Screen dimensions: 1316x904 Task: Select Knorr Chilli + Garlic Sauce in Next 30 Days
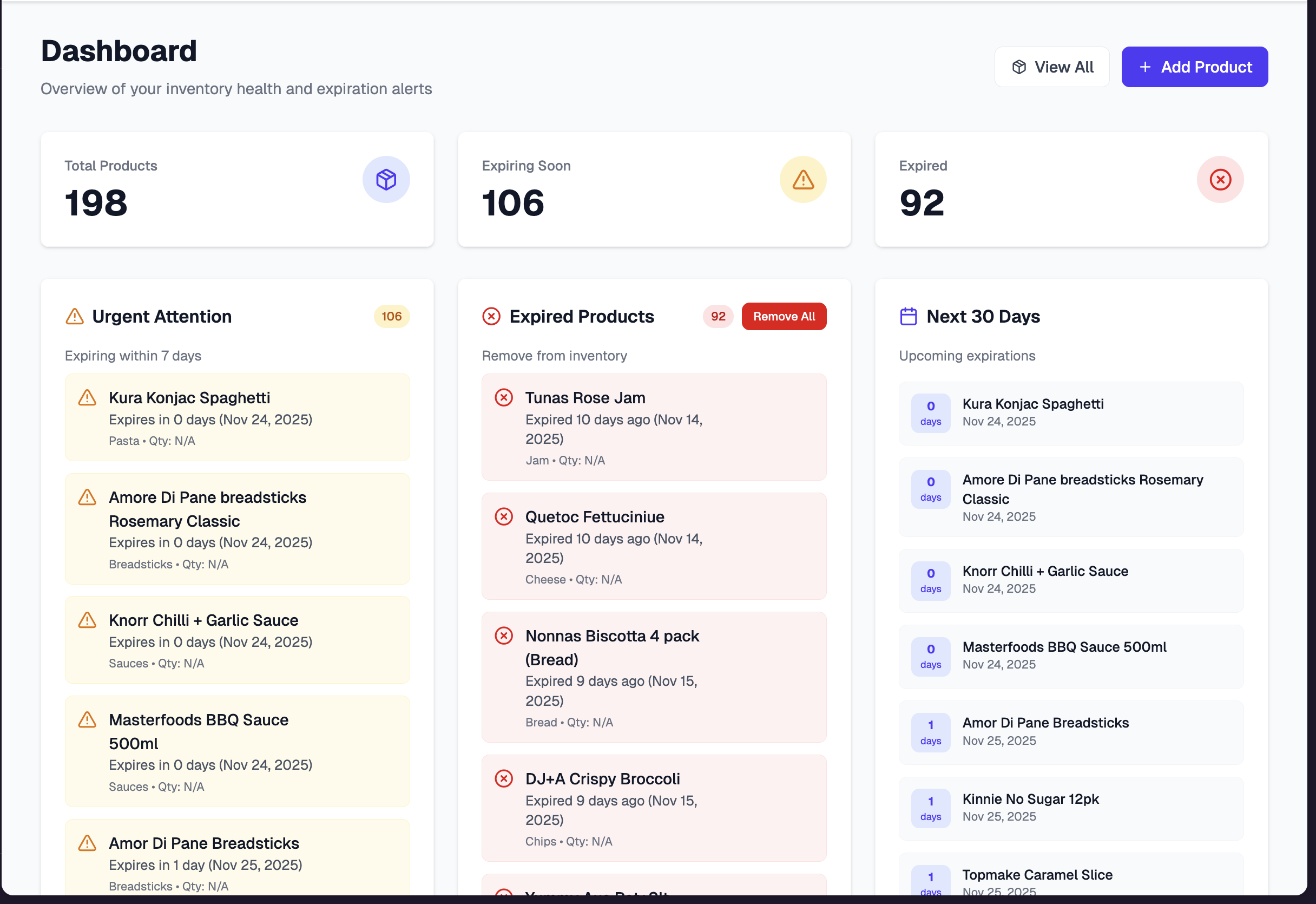[x=1071, y=581]
